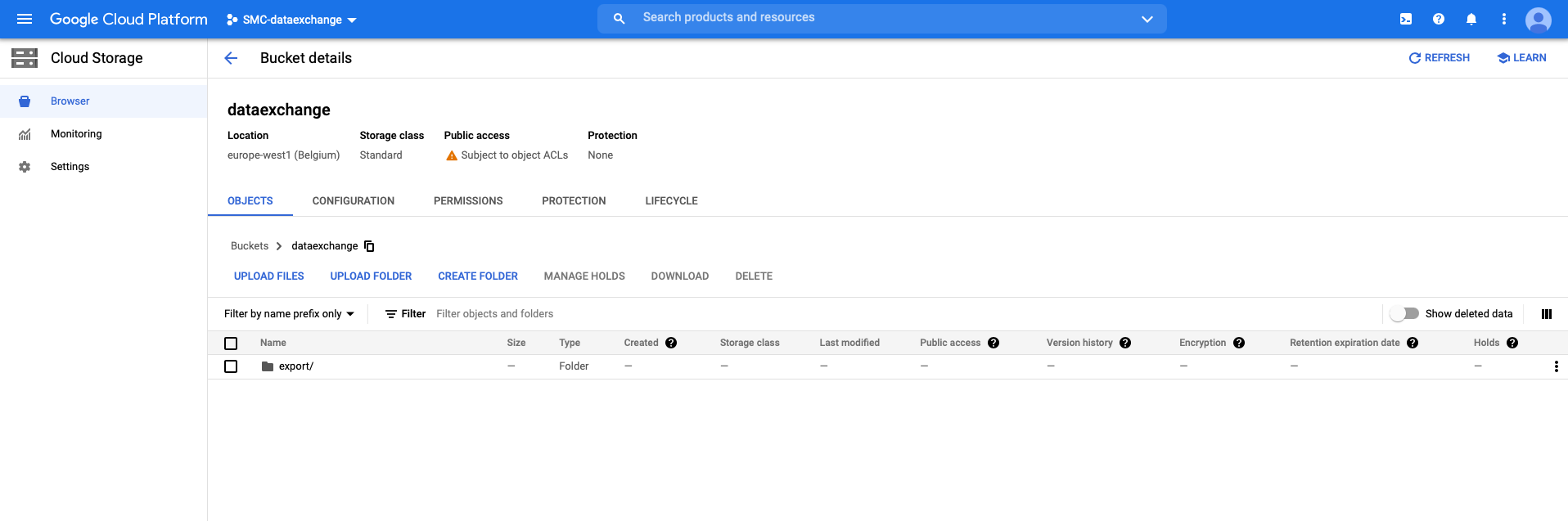
Task: Open the notifications bell
Action: (1471, 19)
